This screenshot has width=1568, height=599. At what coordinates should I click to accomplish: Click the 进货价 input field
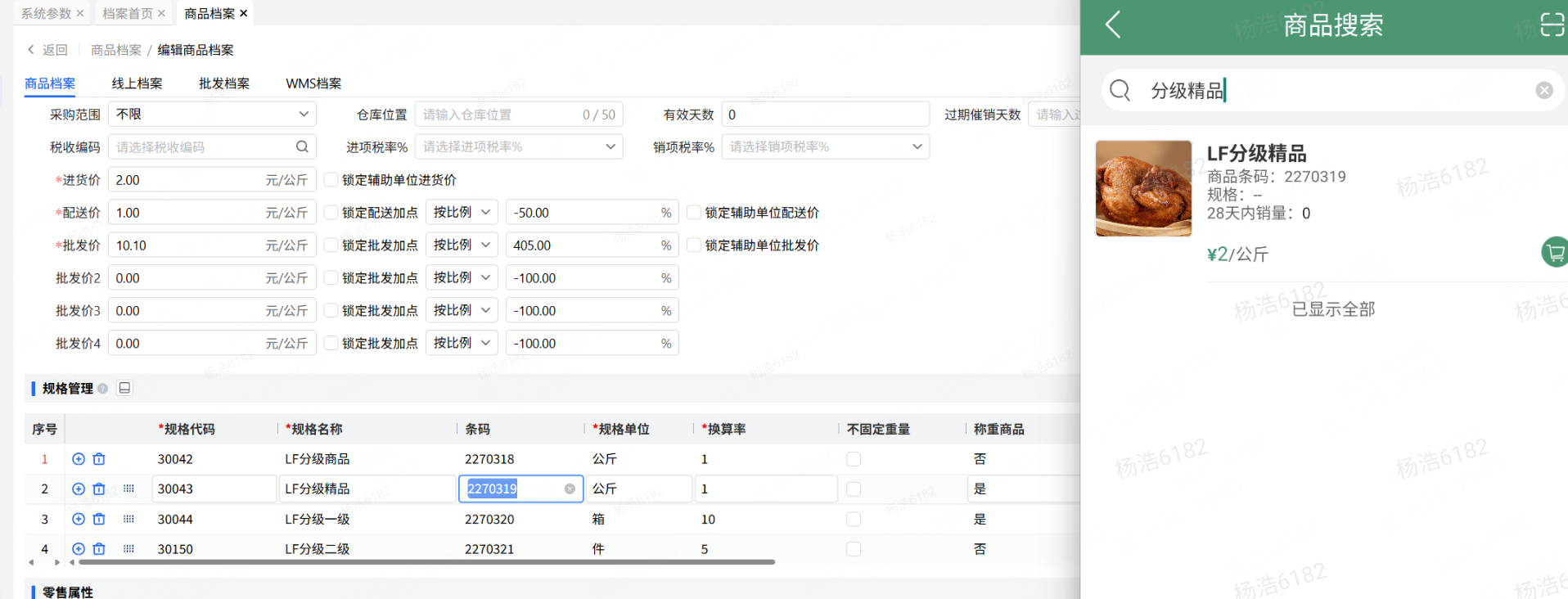pyautogui.click(x=212, y=179)
